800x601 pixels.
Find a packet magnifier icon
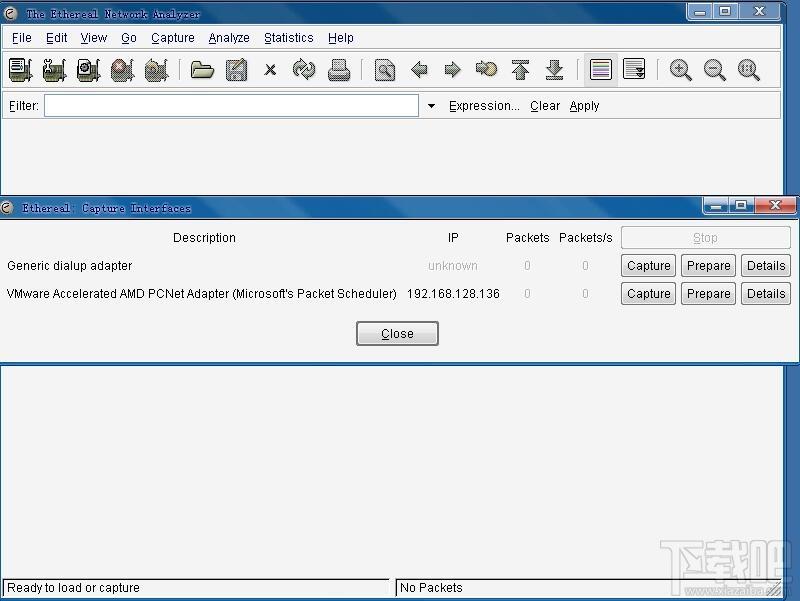pyautogui.click(x=385, y=69)
